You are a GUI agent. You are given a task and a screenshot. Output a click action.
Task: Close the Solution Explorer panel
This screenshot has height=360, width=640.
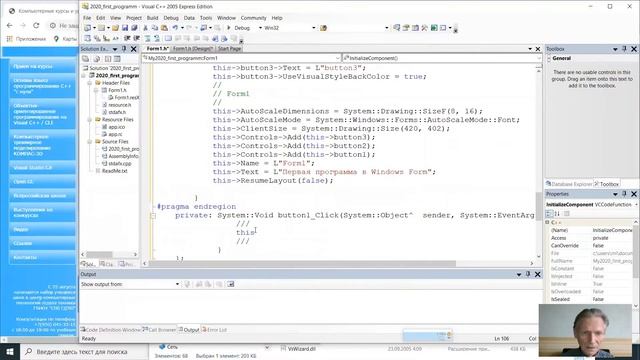point(133,49)
